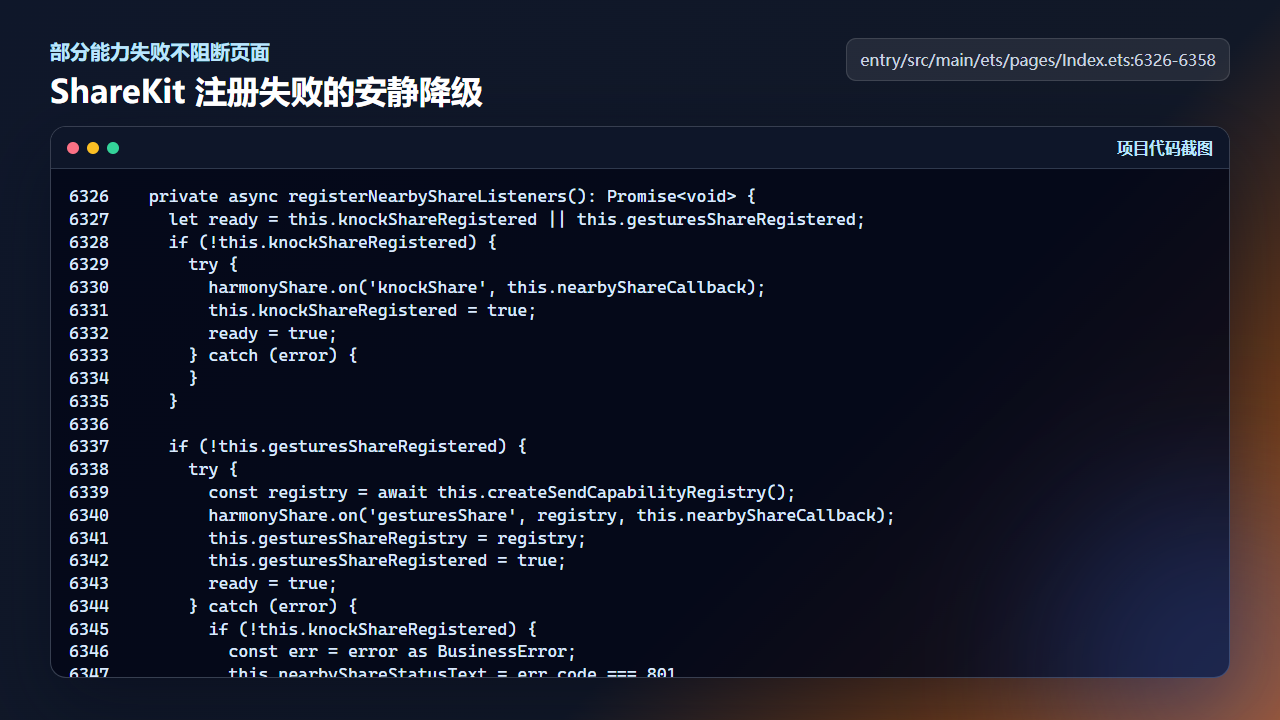Click the file path badge Index.ets:6326-6358
The image size is (1280, 720).
1038,60
